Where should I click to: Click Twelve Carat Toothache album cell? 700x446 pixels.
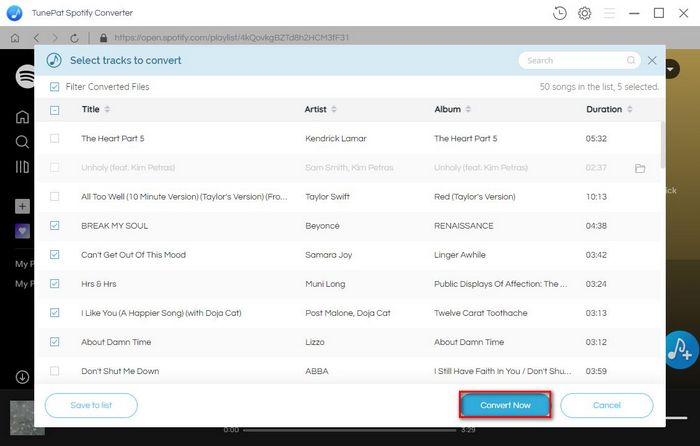pyautogui.click(x=480, y=313)
